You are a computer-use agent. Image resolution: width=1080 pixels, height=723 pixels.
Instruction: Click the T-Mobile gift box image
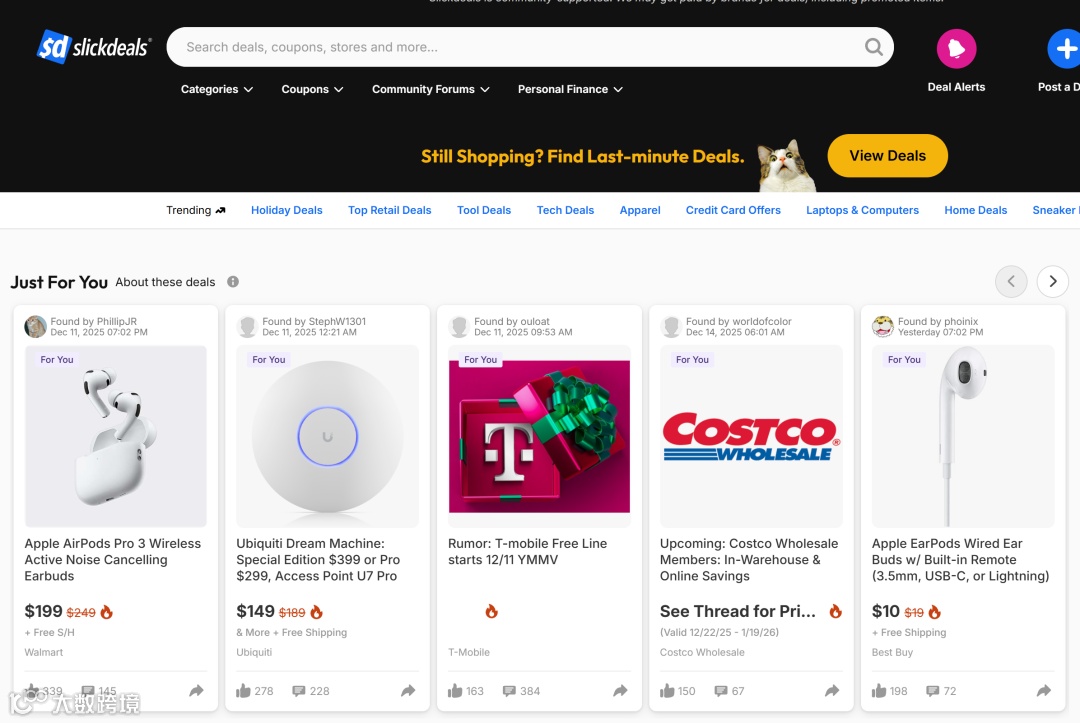539,437
